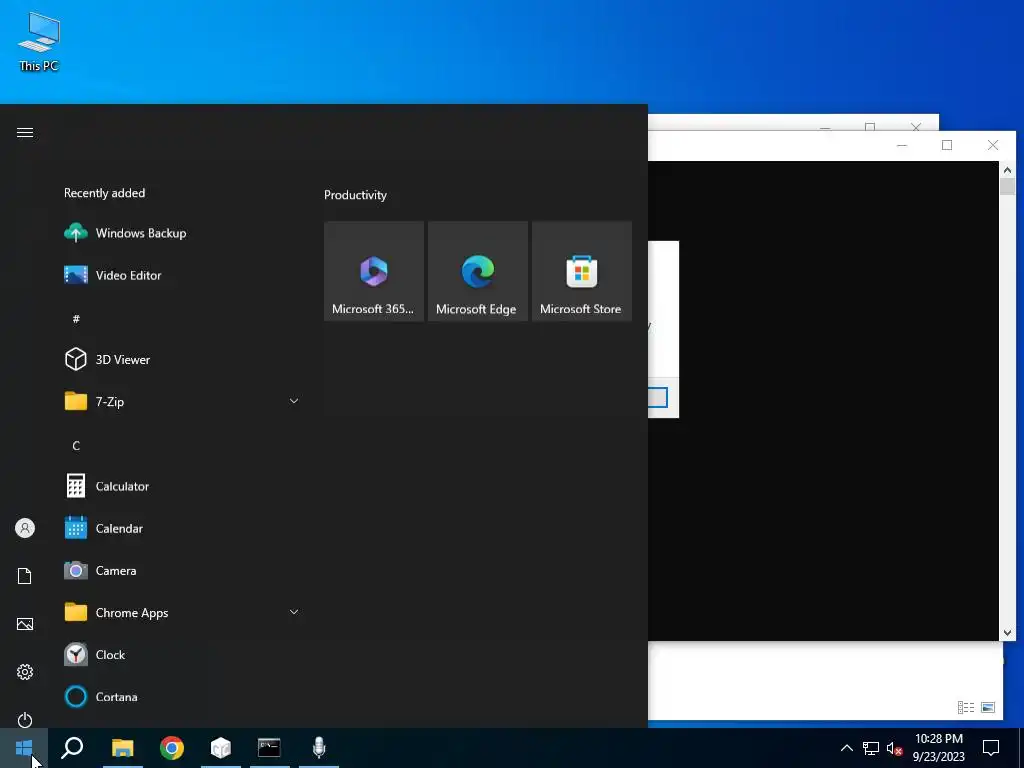Open the clock showing 10:28 PM

pos(938,748)
